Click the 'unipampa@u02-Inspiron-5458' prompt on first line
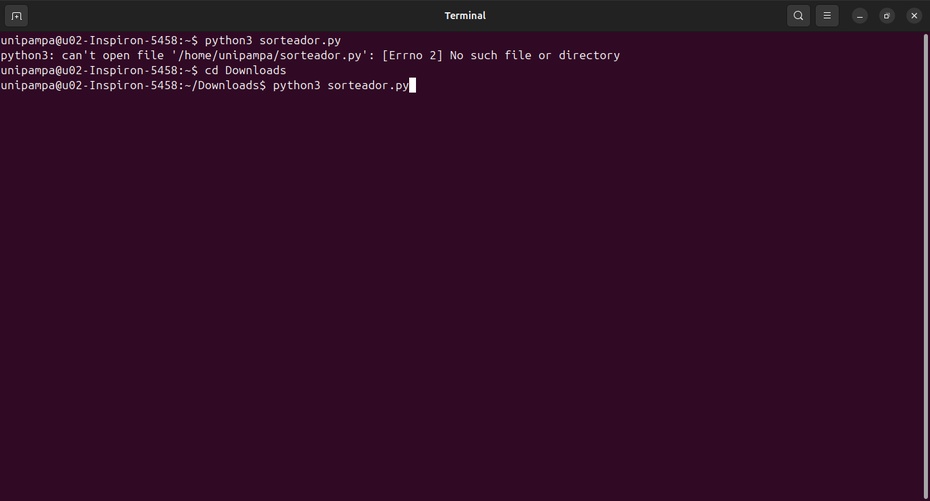 (x=88, y=40)
